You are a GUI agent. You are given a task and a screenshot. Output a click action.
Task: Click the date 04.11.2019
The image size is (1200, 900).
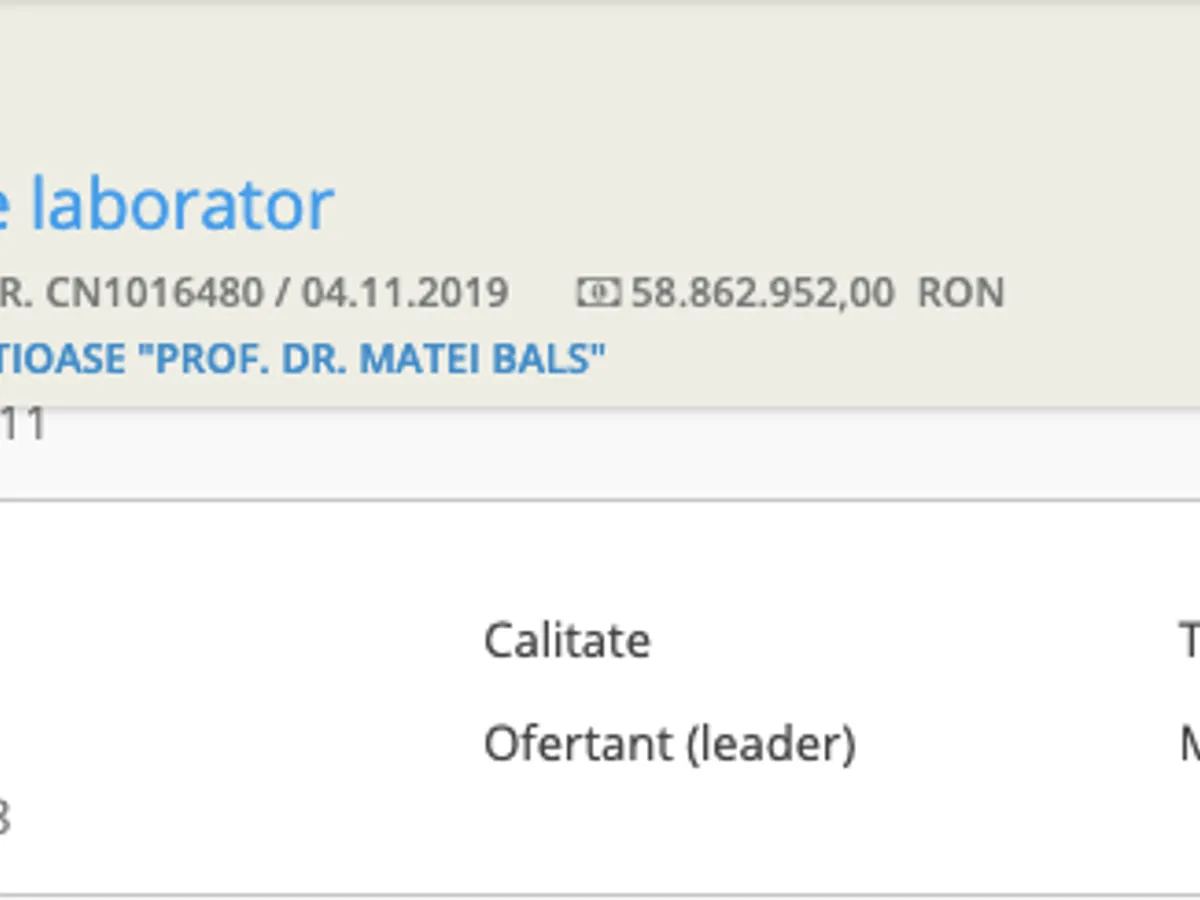(x=405, y=293)
